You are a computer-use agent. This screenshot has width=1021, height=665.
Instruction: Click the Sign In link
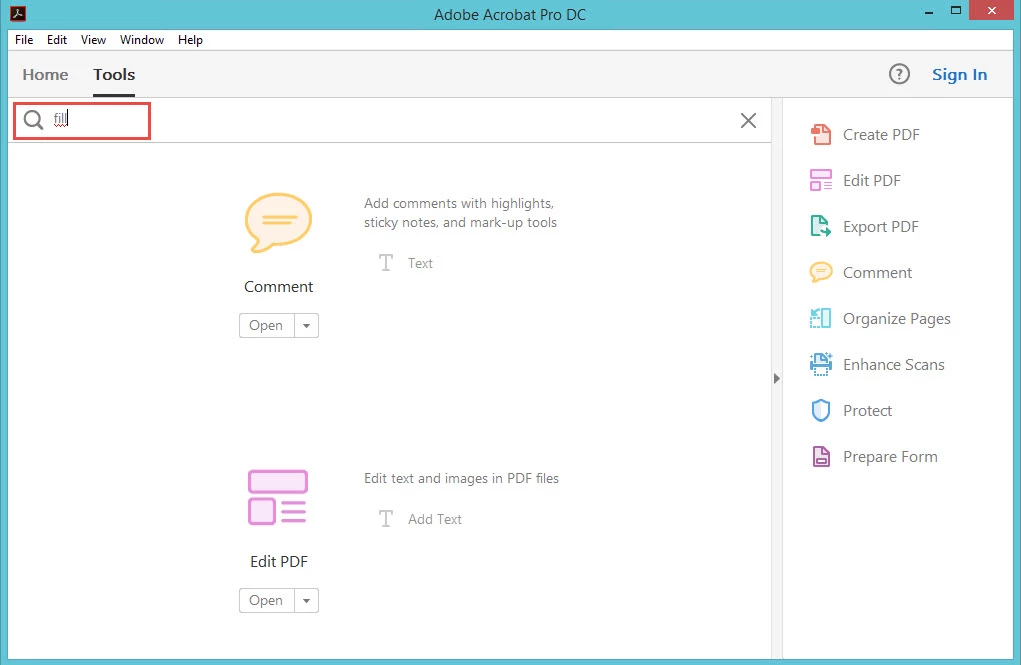[959, 75]
